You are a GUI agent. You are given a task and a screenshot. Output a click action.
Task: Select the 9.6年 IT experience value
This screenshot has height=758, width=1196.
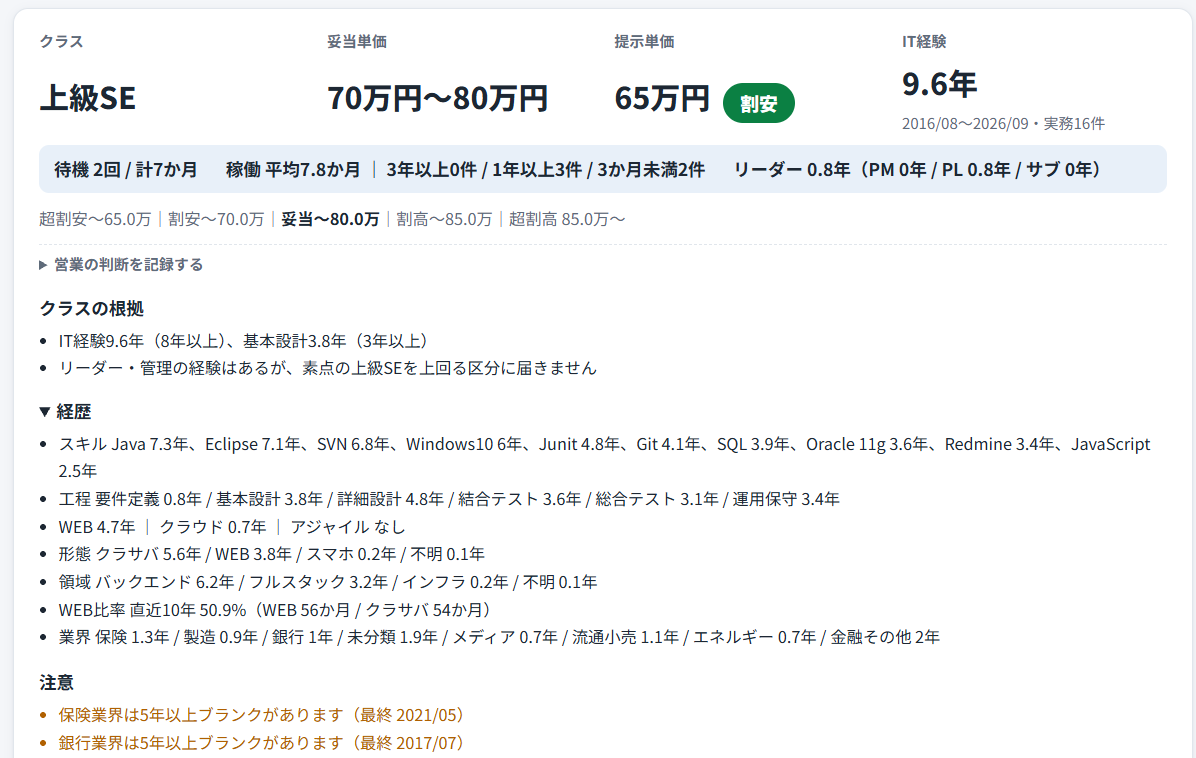(x=939, y=84)
